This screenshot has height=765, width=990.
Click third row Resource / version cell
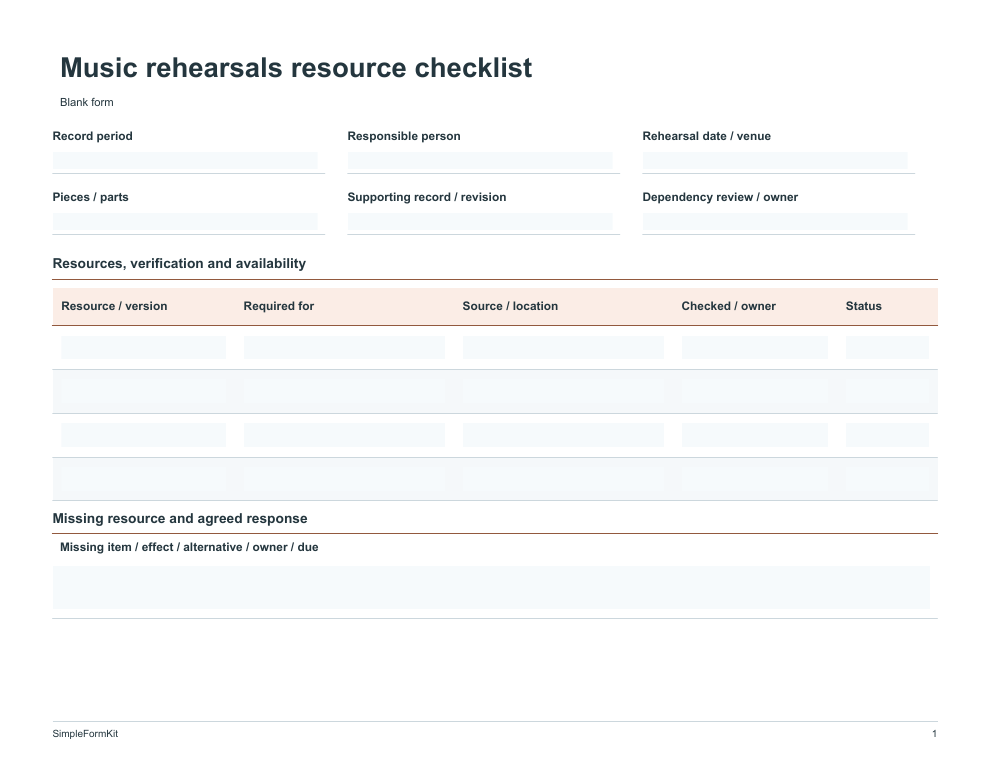(x=143, y=435)
